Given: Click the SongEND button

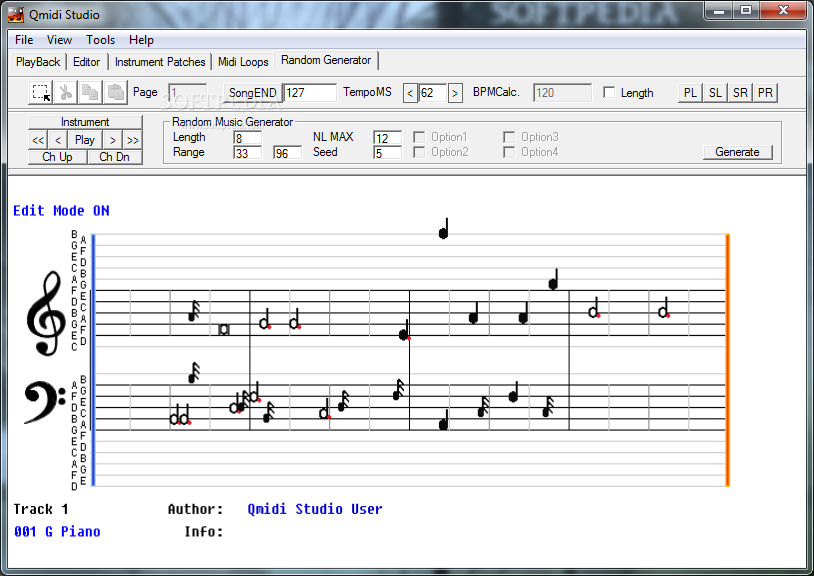Looking at the screenshot, I should 253,93.
